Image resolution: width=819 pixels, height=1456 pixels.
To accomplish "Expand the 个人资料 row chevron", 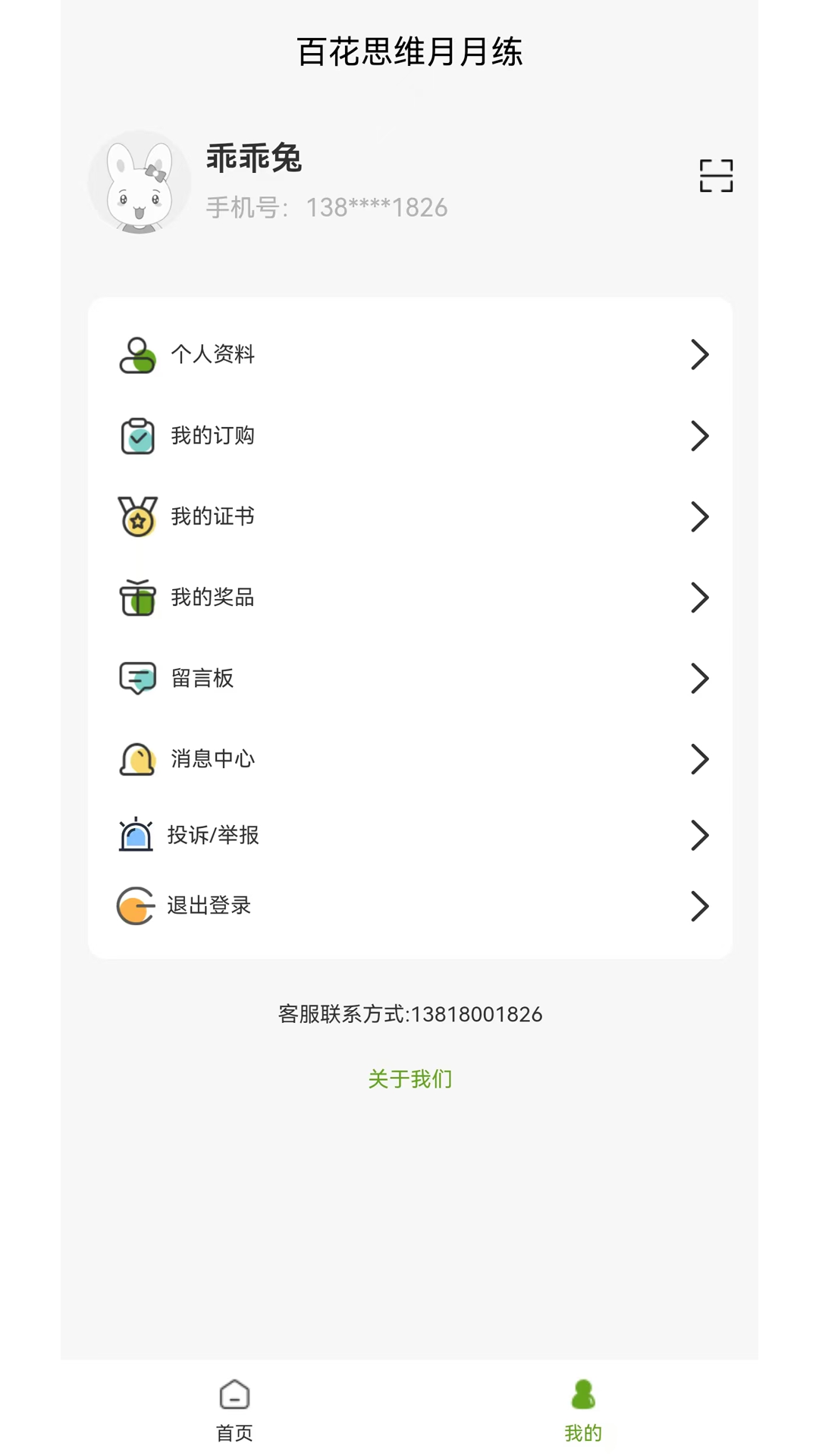I will [699, 355].
